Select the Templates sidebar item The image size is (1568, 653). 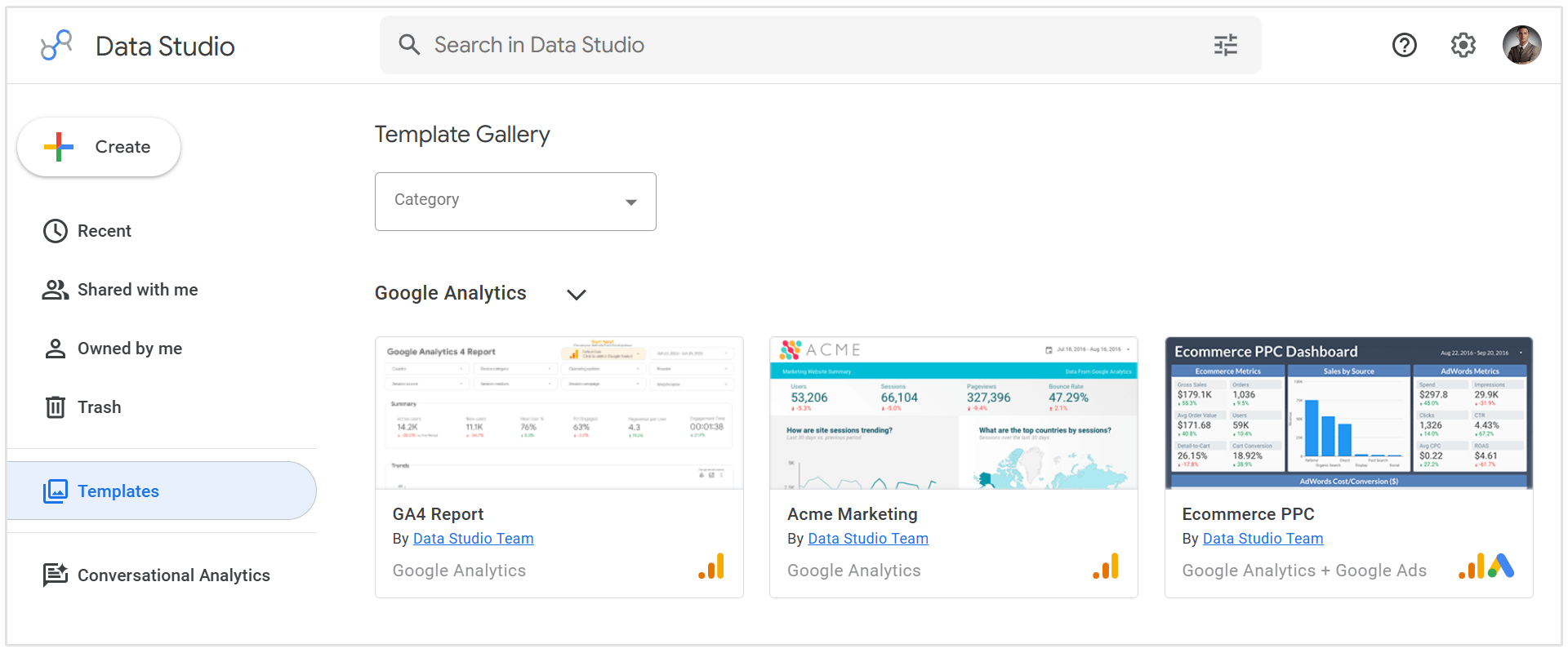(x=162, y=491)
